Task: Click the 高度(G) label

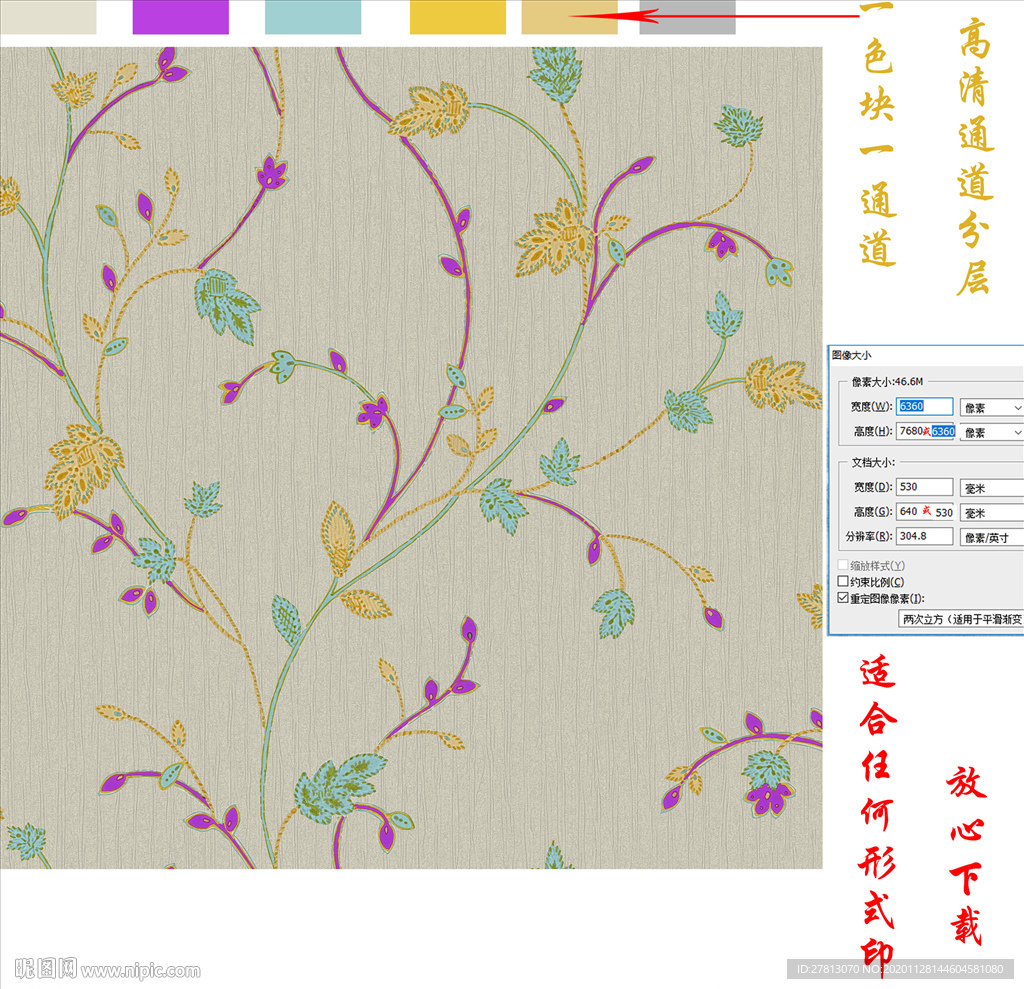Action: pos(873,511)
